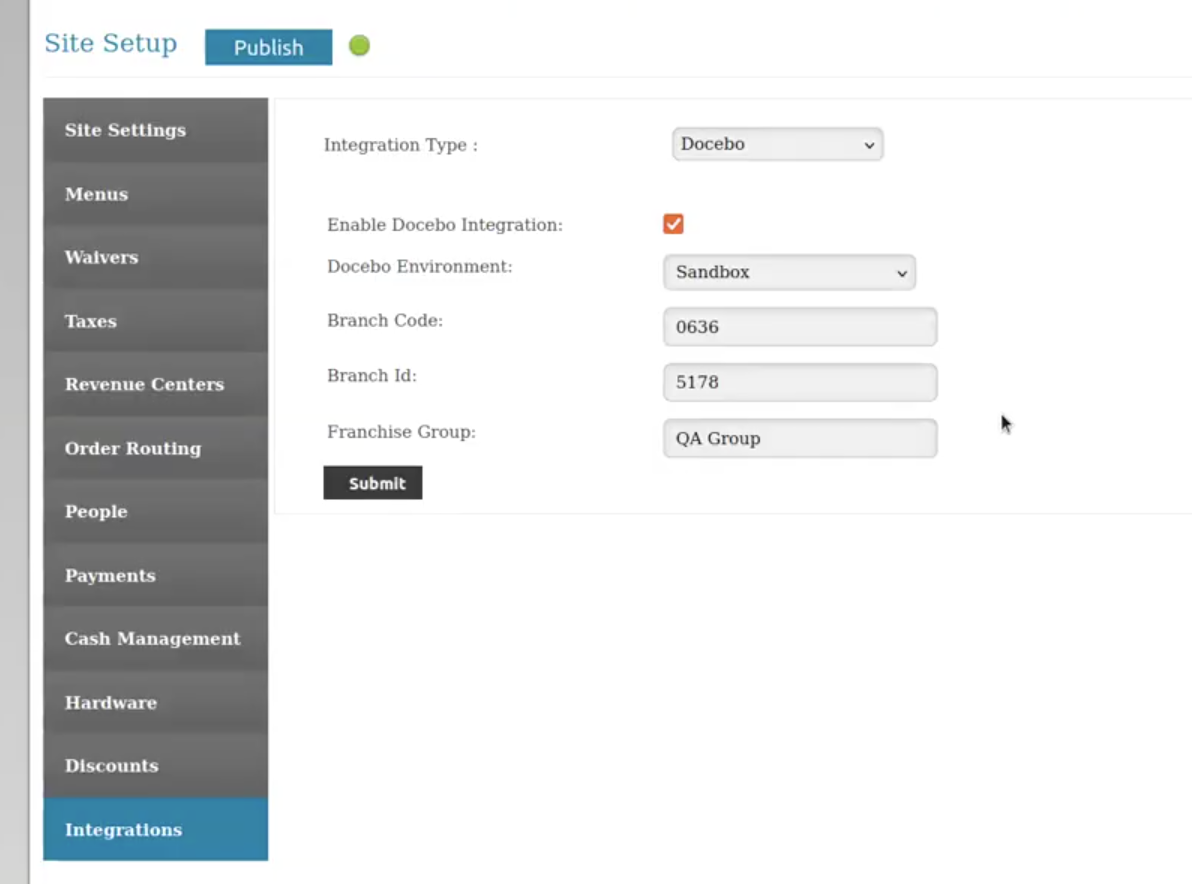The width and height of the screenshot is (1192, 884).
Task: Focus the Branch Id input field
Action: tap(799, 383)
